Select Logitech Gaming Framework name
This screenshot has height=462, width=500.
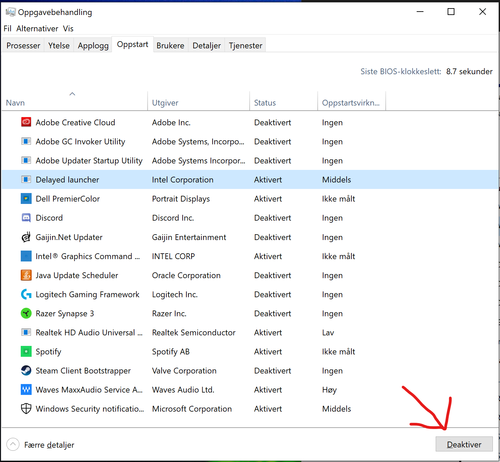(87, 295)
